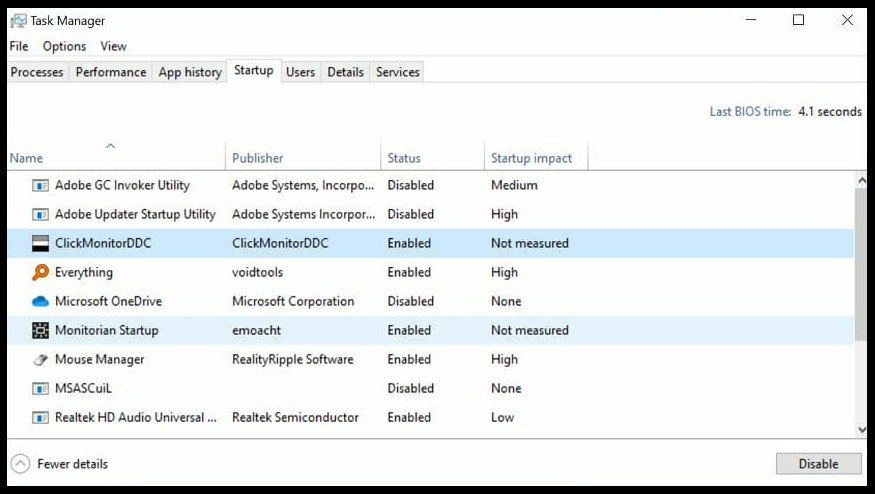
Task: Click the MSASCuiL entry icon
Action: pyautogui.click(x=40, y=388)
